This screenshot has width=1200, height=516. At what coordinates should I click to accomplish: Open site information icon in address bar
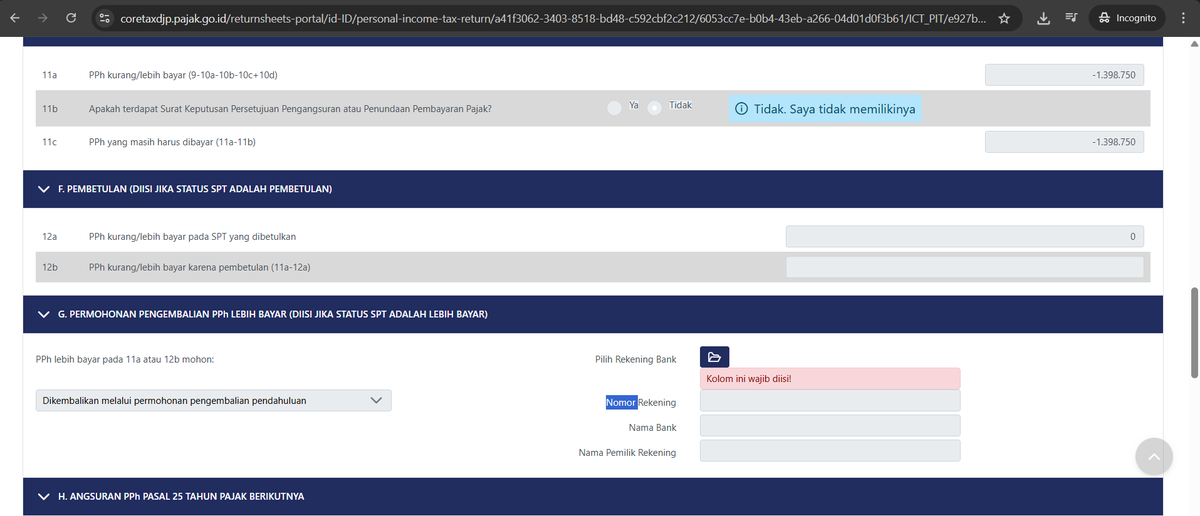coord(103,18)
